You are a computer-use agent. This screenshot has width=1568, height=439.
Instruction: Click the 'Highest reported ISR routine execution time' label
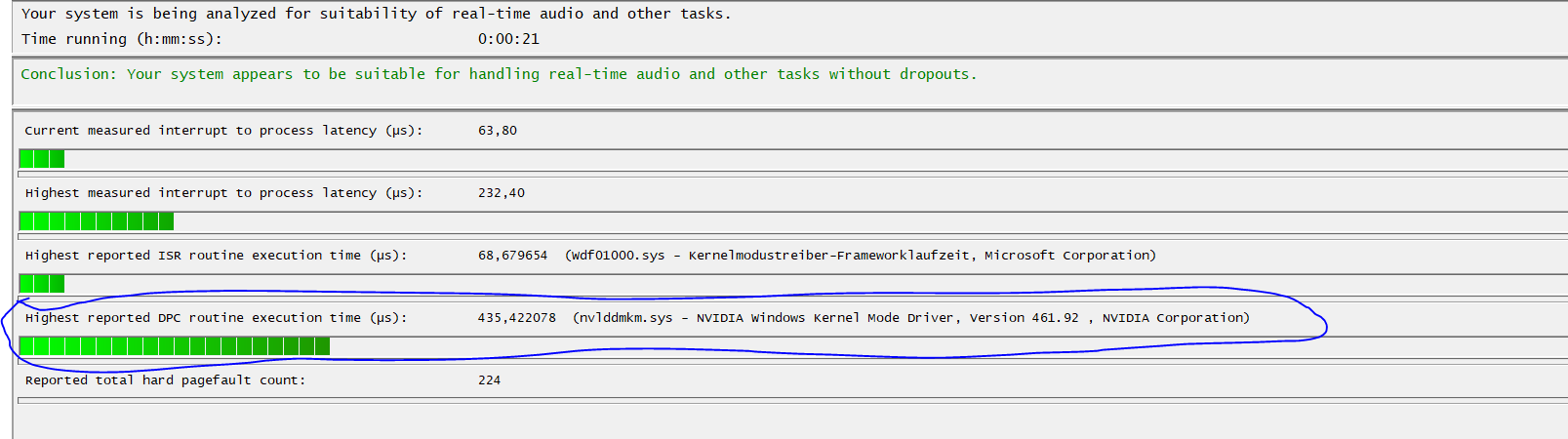tap(217, 256)
